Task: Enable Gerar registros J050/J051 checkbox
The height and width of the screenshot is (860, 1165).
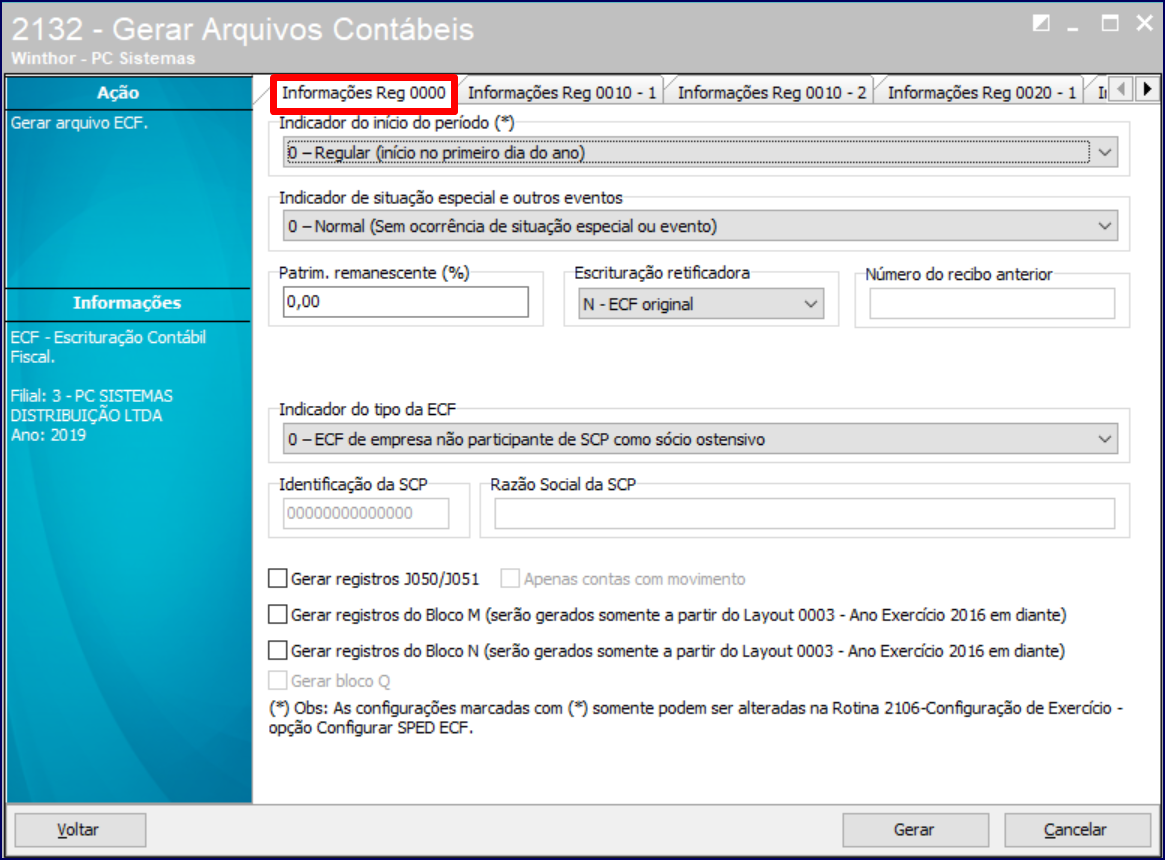Action: pos(277,578)
